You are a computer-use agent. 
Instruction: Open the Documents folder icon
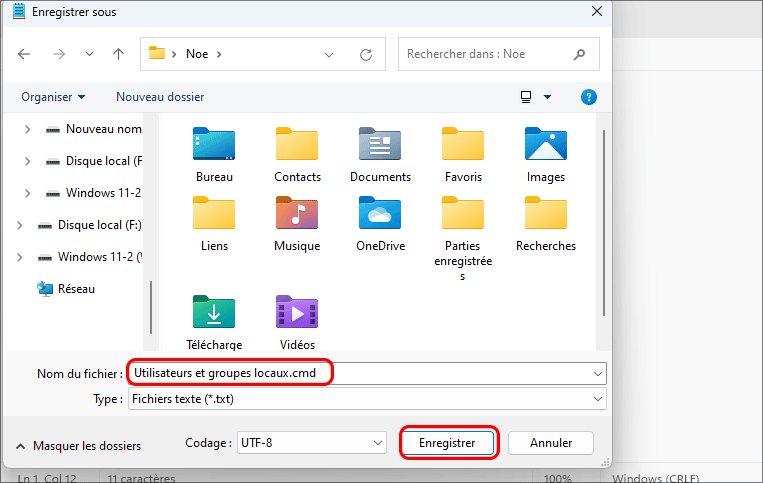(x=380, y=147)
